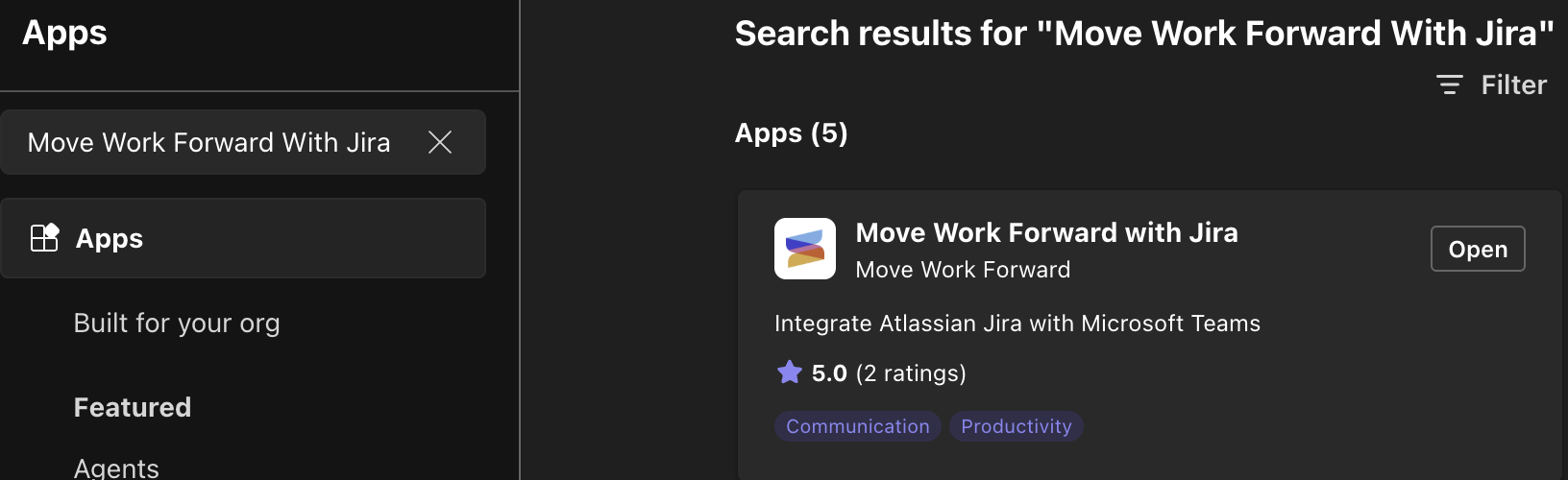Click the Apps page title at top left

coord(64,33)
